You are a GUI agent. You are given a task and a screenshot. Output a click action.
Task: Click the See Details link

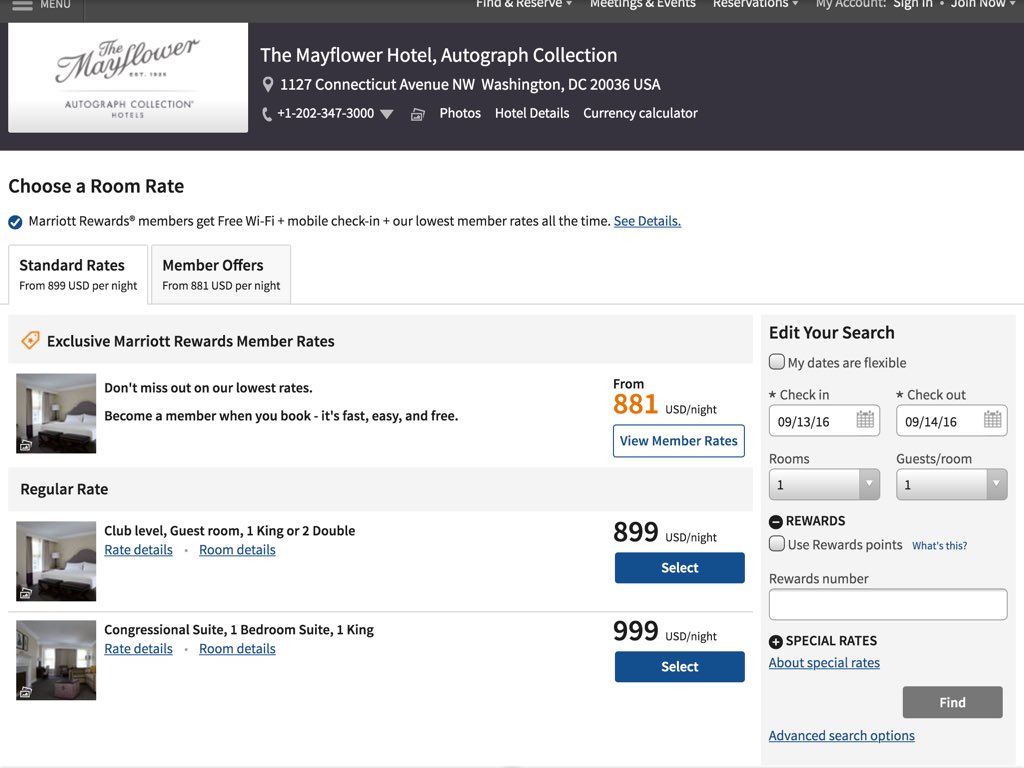647,221
